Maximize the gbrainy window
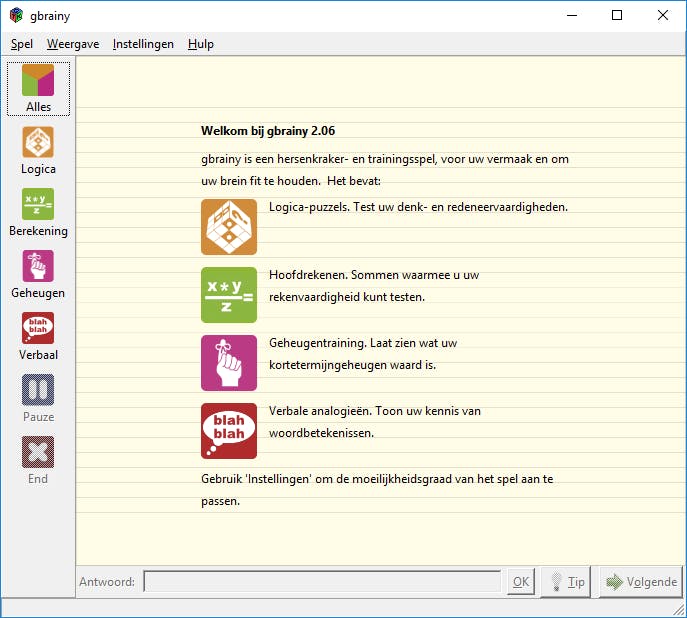Image resolution: width=687 pixels, height=618 pixels. pyautogui.click(x=617, y=15)
